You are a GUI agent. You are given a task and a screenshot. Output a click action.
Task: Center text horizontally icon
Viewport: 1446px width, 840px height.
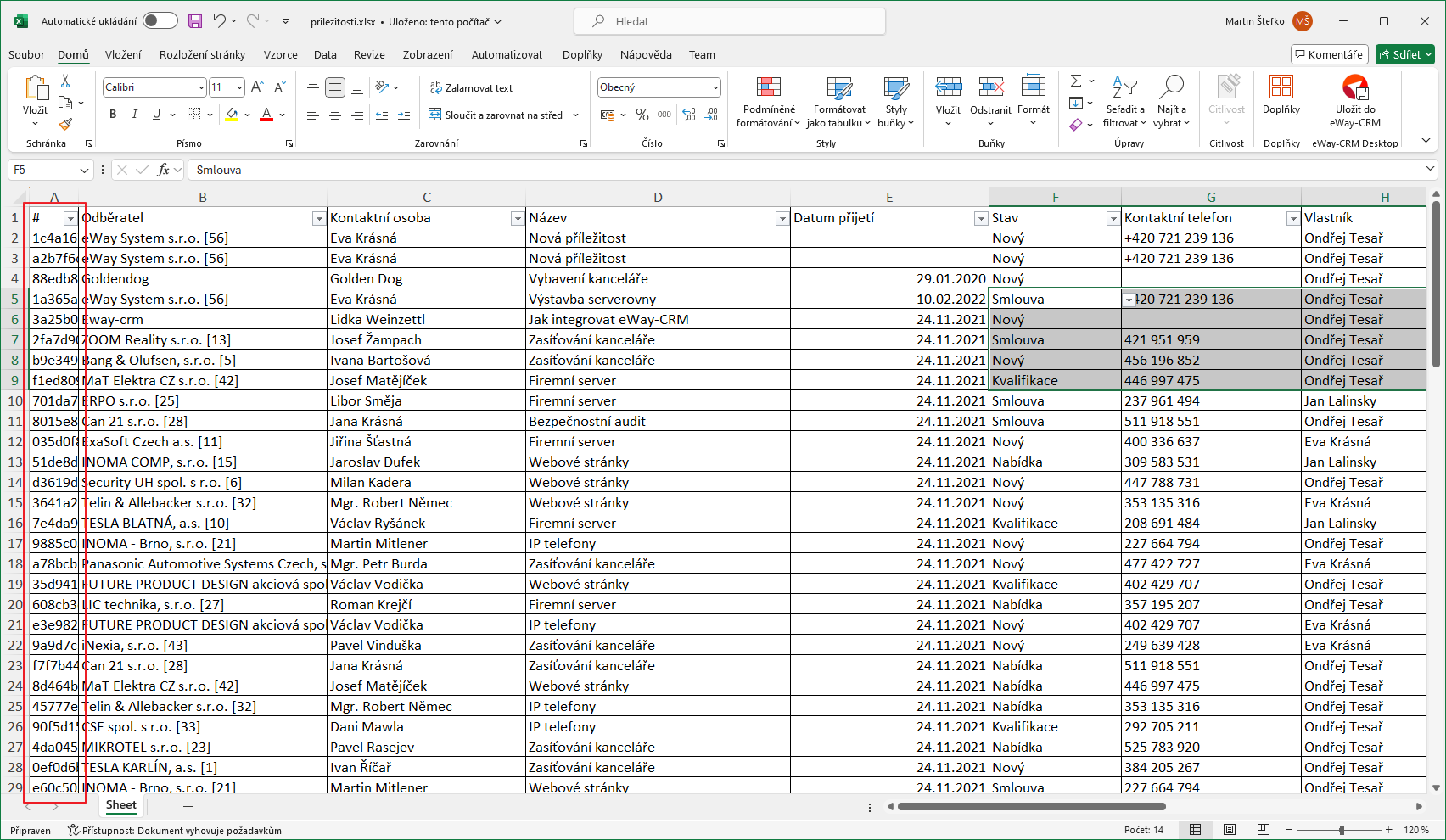pos(335,115)
